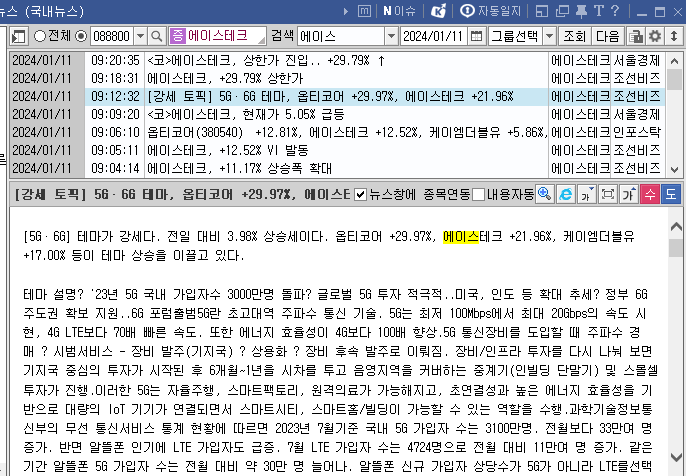
Task: Click the boxed 'm' icon in title bar
Action: point(364,11)
